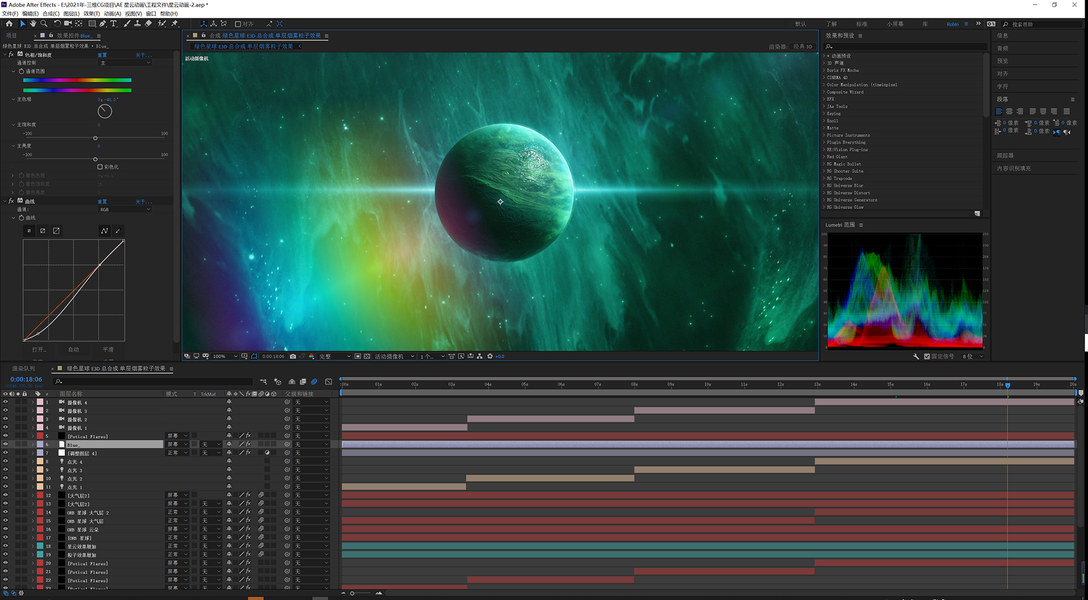Open the Graph Editor icon in timeline
The width and height of the screenshot is (1088, 600).
coord(328,382)
